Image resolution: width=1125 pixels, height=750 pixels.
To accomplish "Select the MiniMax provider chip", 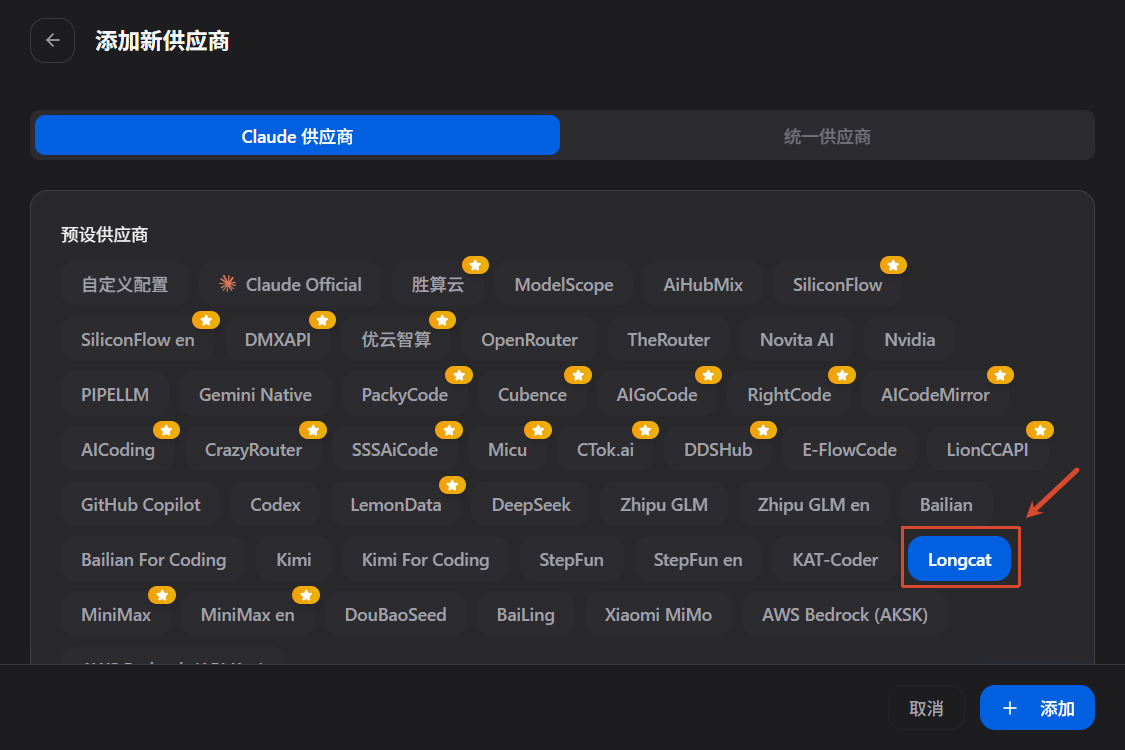I will pyautogui.click(x=116, y=615).
